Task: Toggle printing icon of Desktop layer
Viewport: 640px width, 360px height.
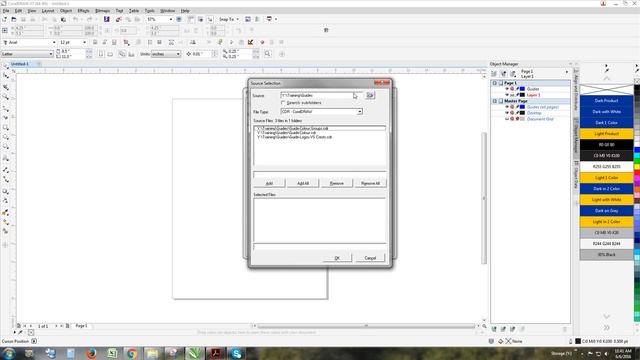Action: click(512, 113)
